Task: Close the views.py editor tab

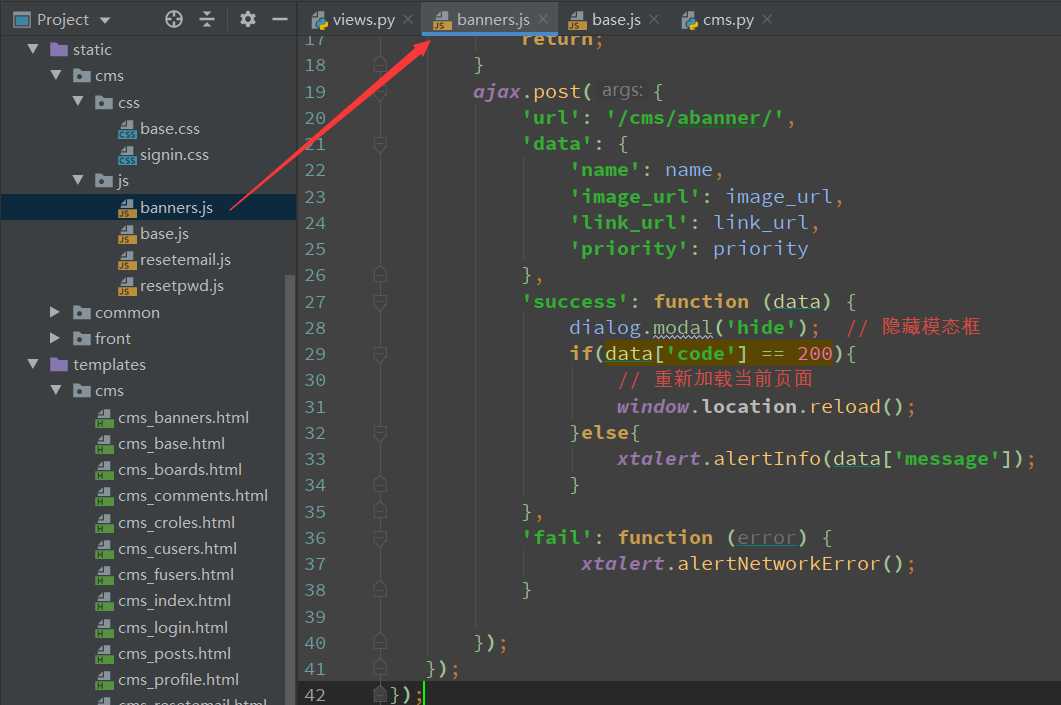Action: point(408,20)
